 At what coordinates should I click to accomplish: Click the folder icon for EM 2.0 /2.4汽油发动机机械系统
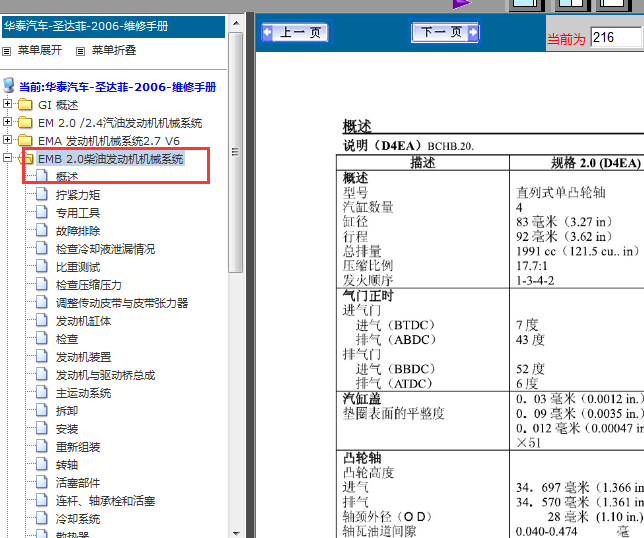(x=25, y=122)
